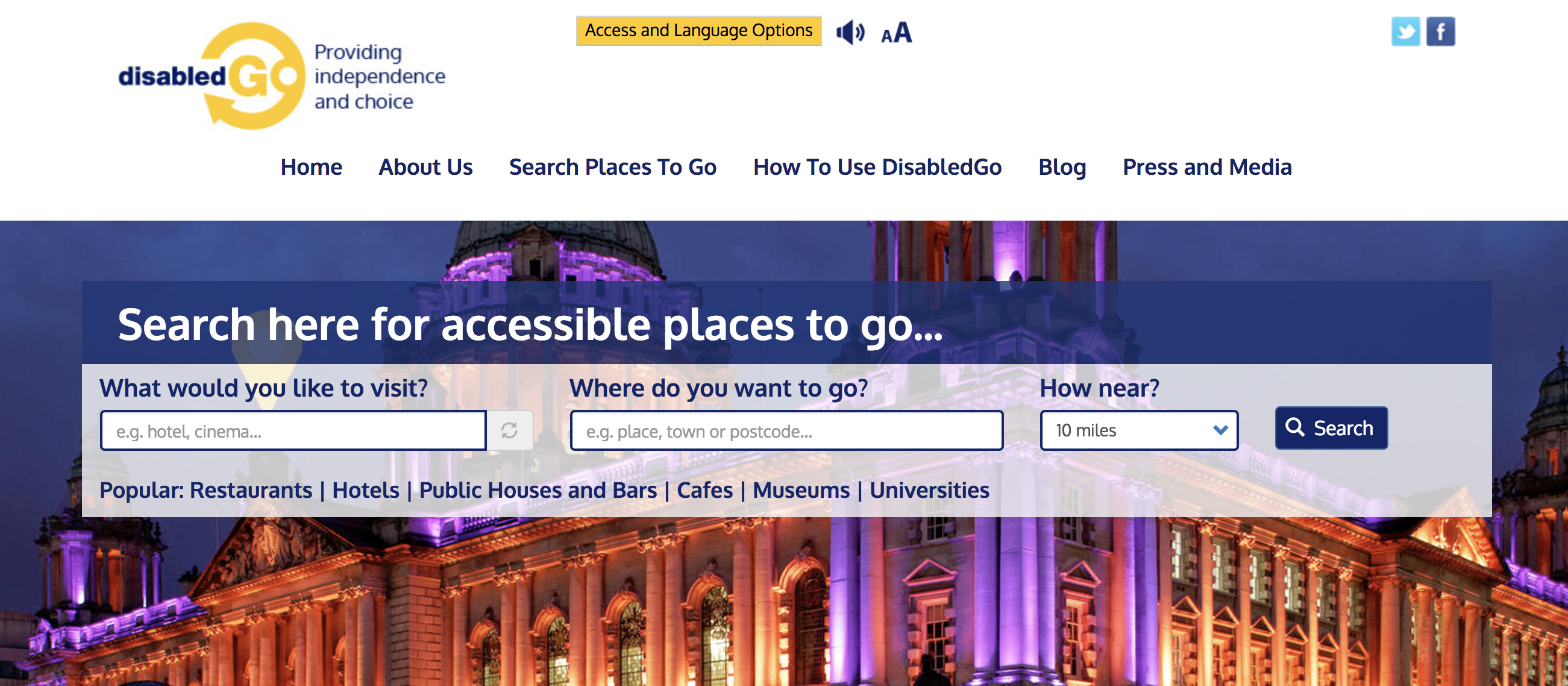Focus the 'Where do you want to go' field
Screen dimensions: 1568x686
click(x=786, y=430)
